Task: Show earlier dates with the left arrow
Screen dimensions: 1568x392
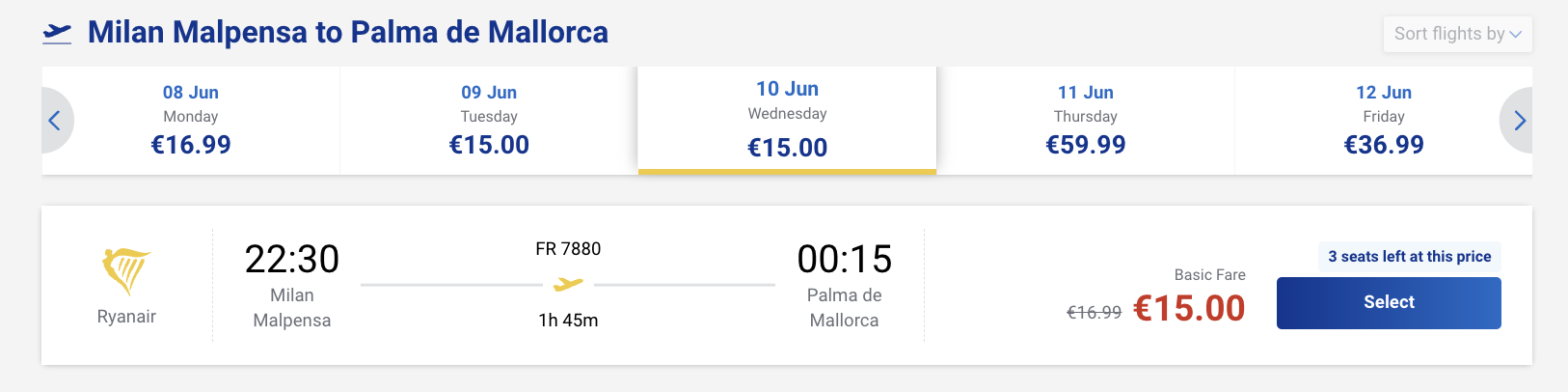Action: click(x=55, y=121)
